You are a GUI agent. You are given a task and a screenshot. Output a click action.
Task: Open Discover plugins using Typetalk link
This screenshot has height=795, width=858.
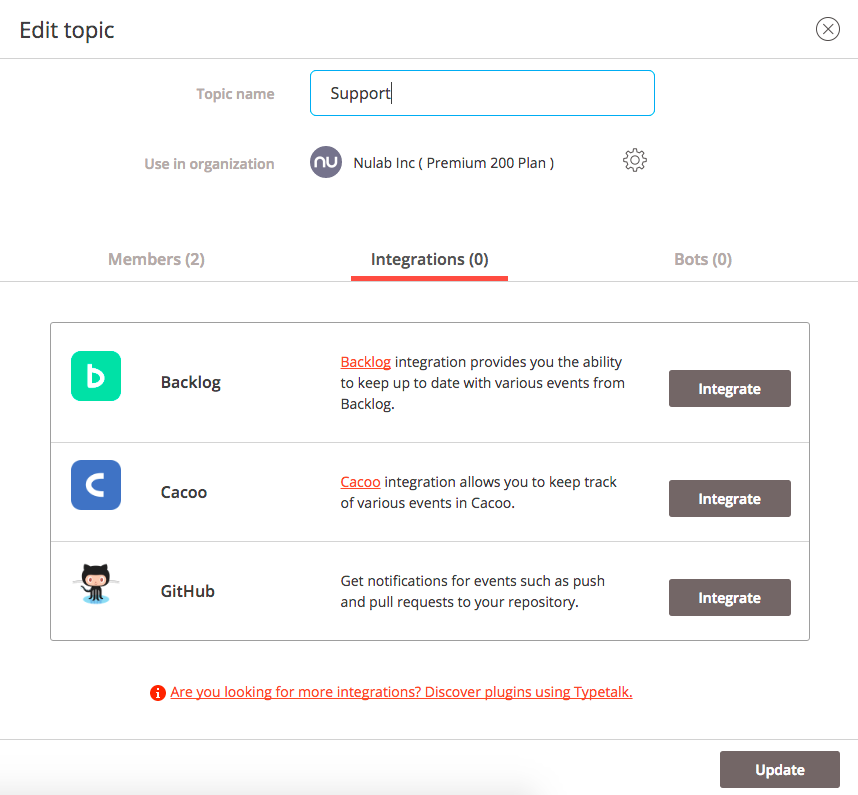pos(401,692)
